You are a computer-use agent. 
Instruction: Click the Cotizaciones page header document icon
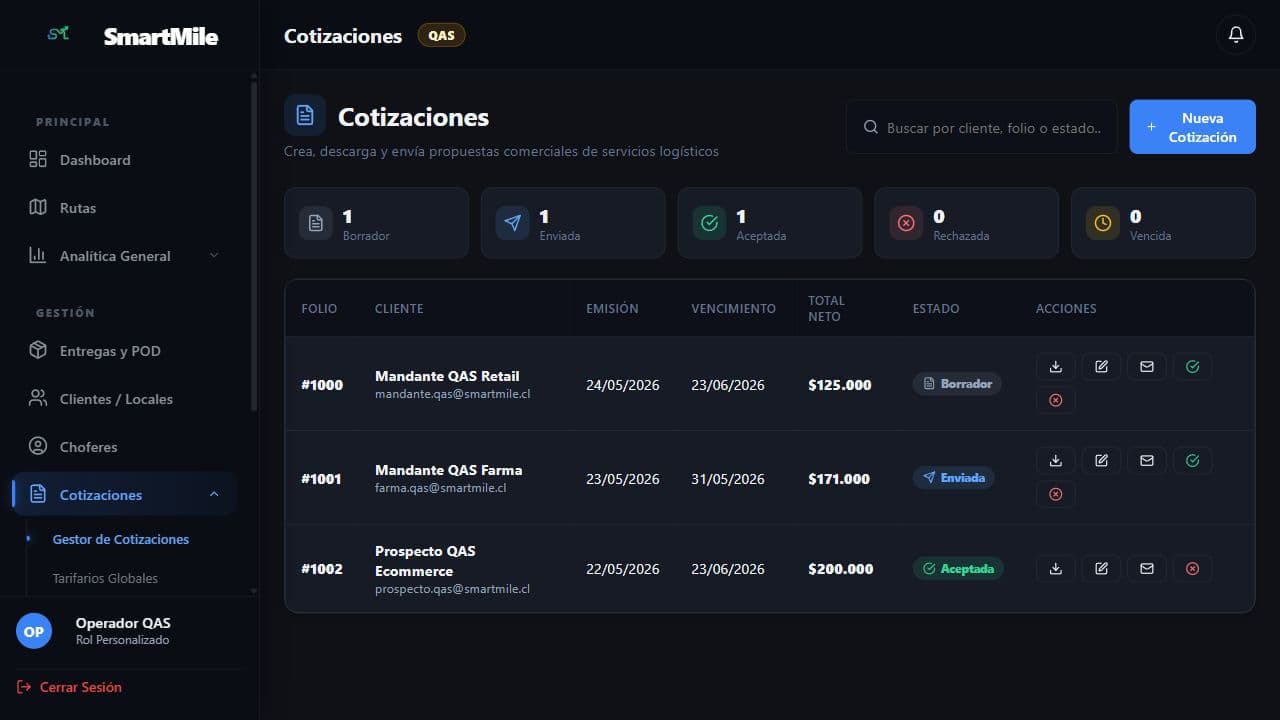point(305,115)
